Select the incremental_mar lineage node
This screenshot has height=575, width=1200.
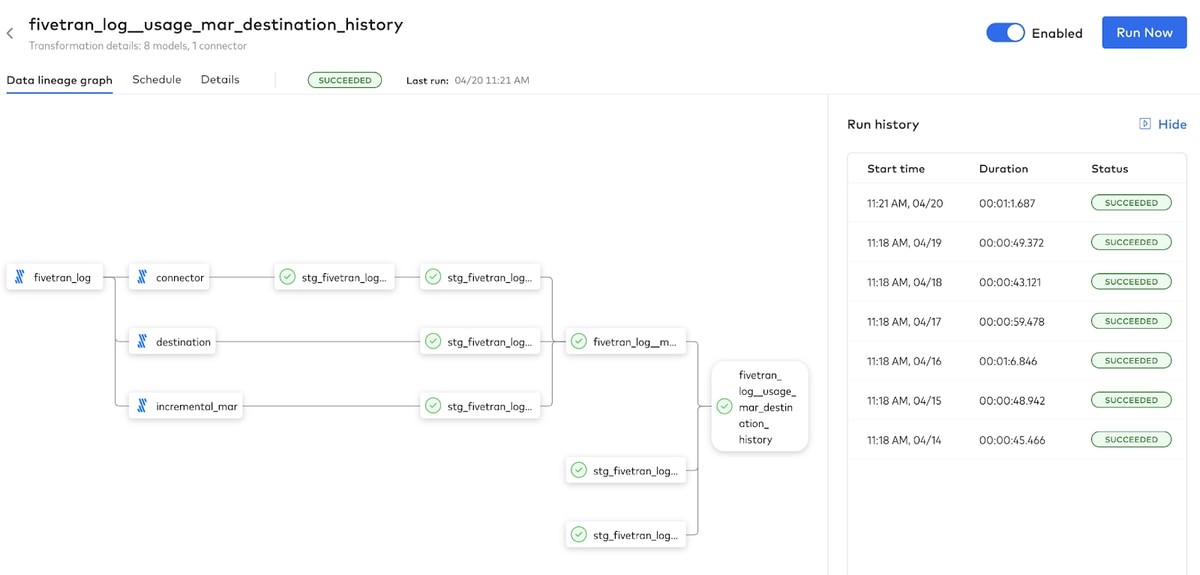coord(186,406)
